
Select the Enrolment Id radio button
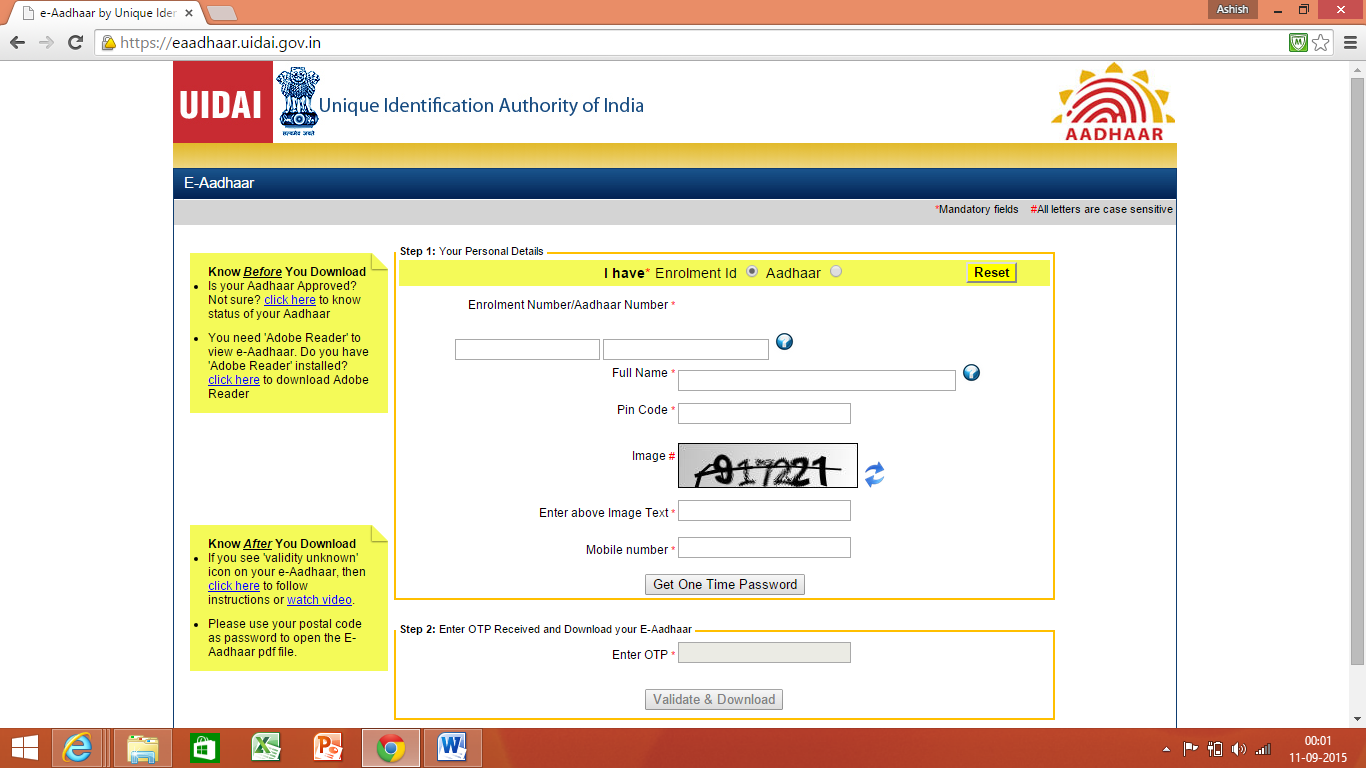click(x=752, y=272)
